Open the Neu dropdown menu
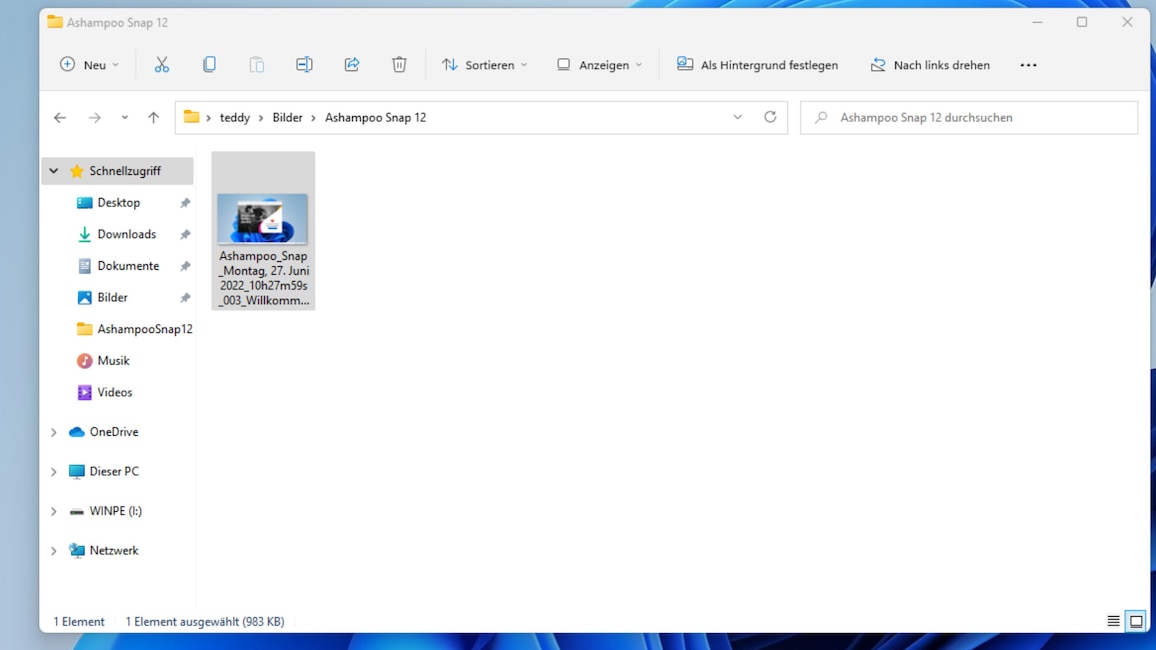 [89, 65]
